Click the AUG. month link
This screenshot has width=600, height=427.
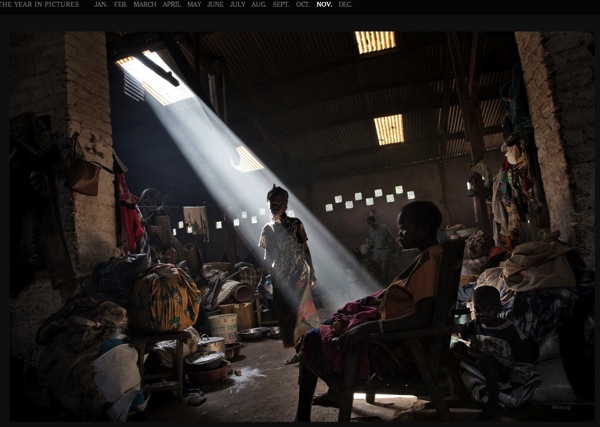(x=259, y=5)
